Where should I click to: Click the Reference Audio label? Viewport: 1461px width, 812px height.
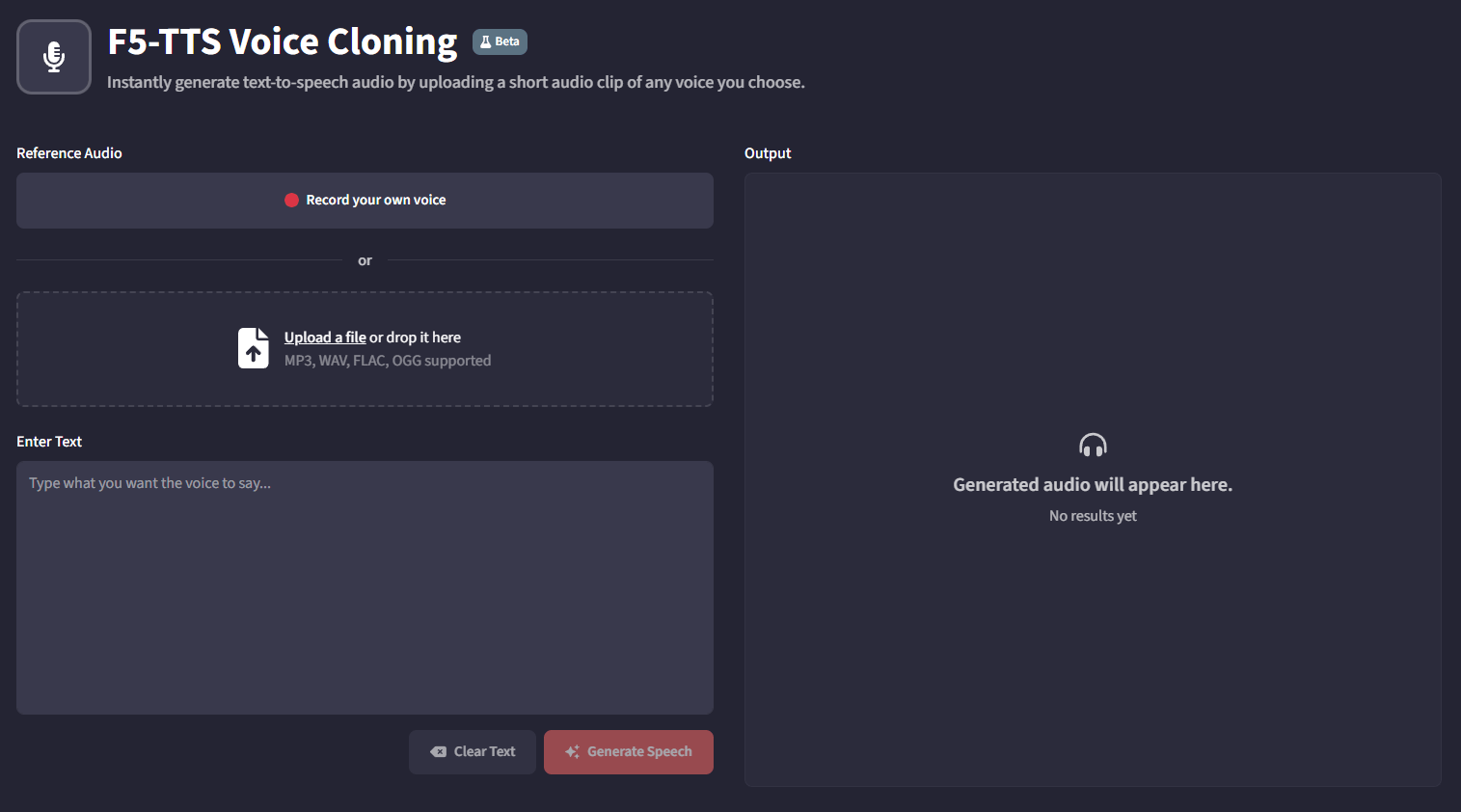[69, 153]
